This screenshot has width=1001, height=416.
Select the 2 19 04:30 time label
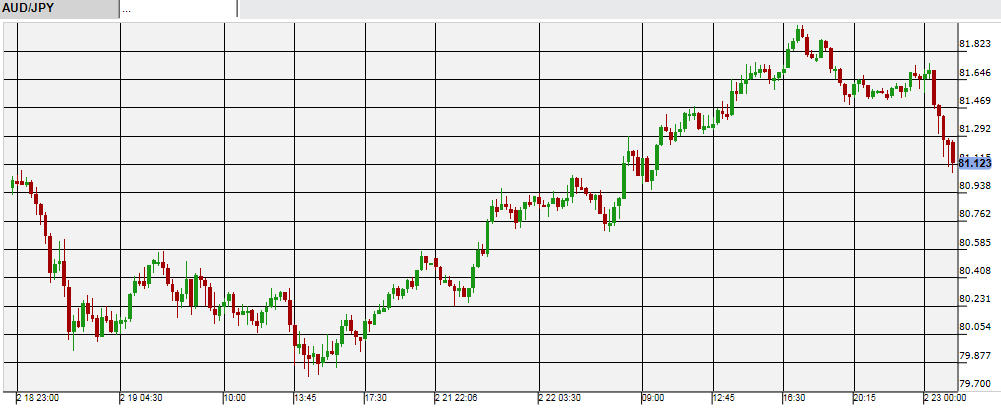coord(143,398)
